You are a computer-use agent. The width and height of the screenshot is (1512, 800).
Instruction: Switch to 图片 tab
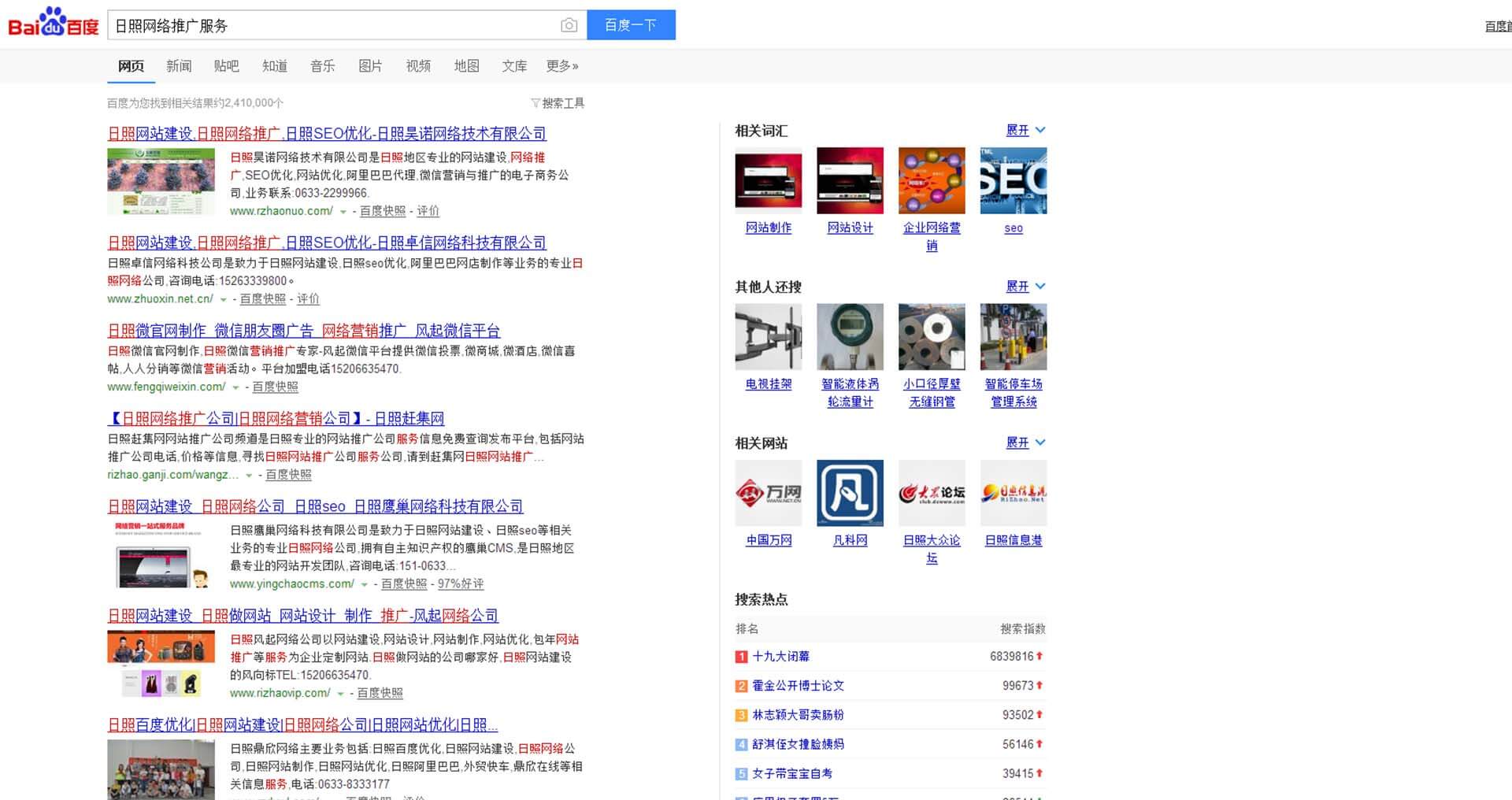click(370, 66)
